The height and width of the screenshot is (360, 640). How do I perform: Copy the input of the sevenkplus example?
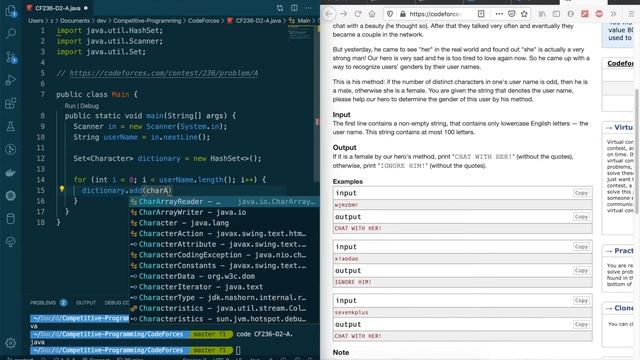click(581, 300)
